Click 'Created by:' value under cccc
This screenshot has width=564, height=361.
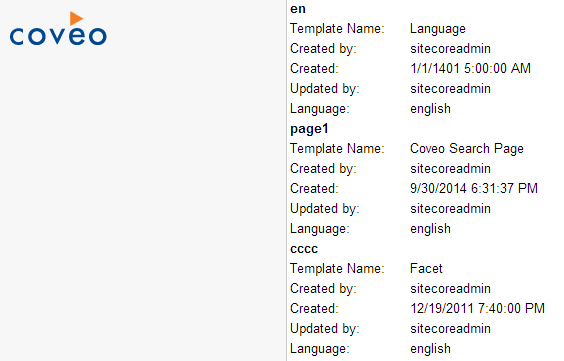coord(450,289)
